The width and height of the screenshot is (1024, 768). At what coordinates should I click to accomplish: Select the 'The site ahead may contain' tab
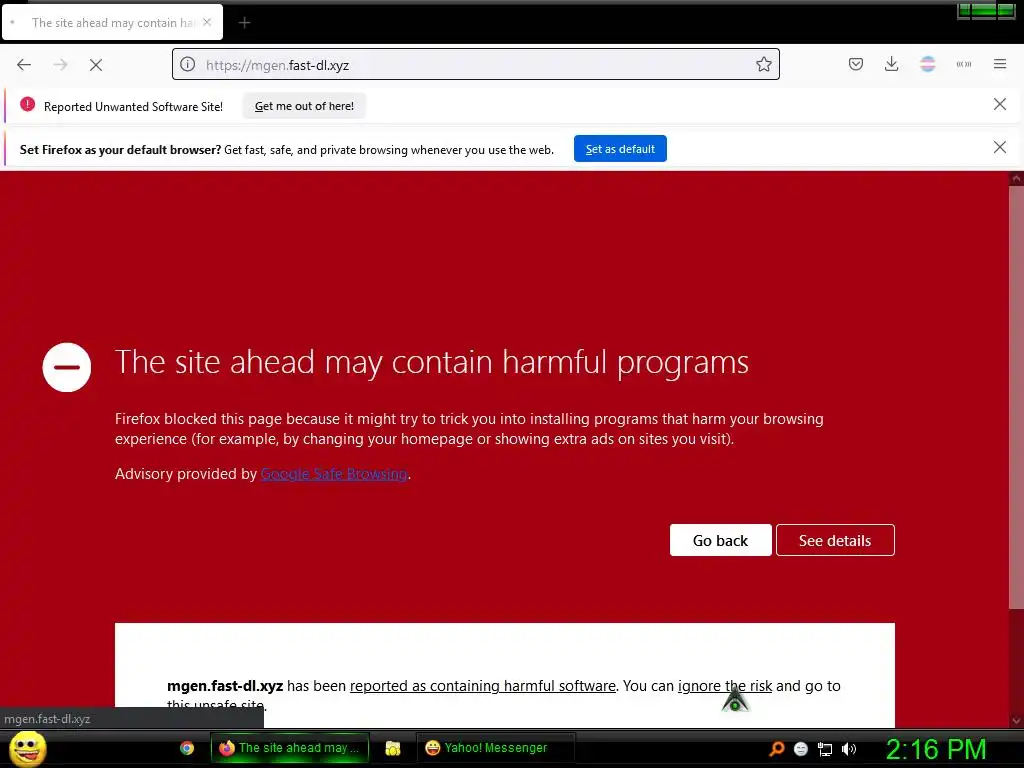pos(112,23)
